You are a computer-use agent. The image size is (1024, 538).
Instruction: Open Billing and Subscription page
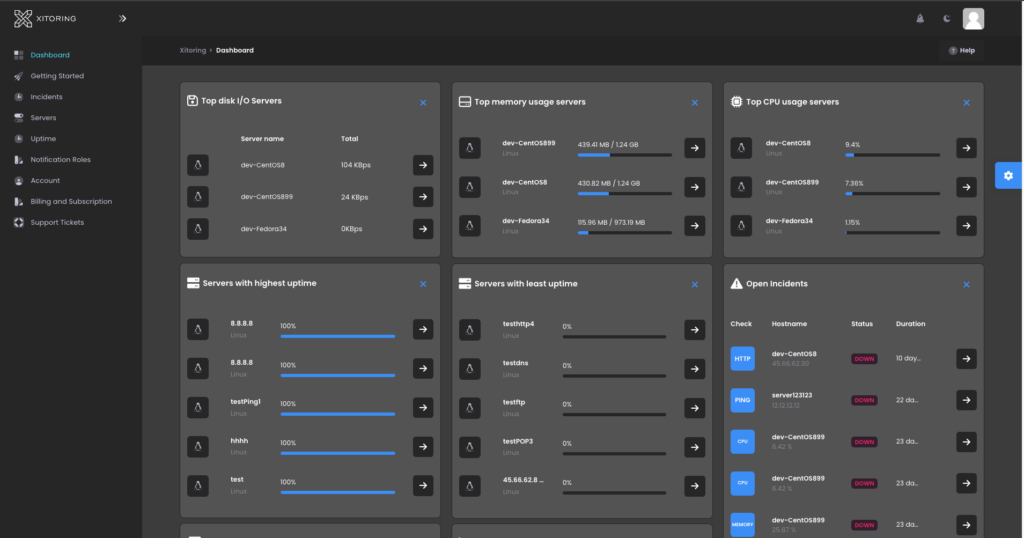click(71, 201)
